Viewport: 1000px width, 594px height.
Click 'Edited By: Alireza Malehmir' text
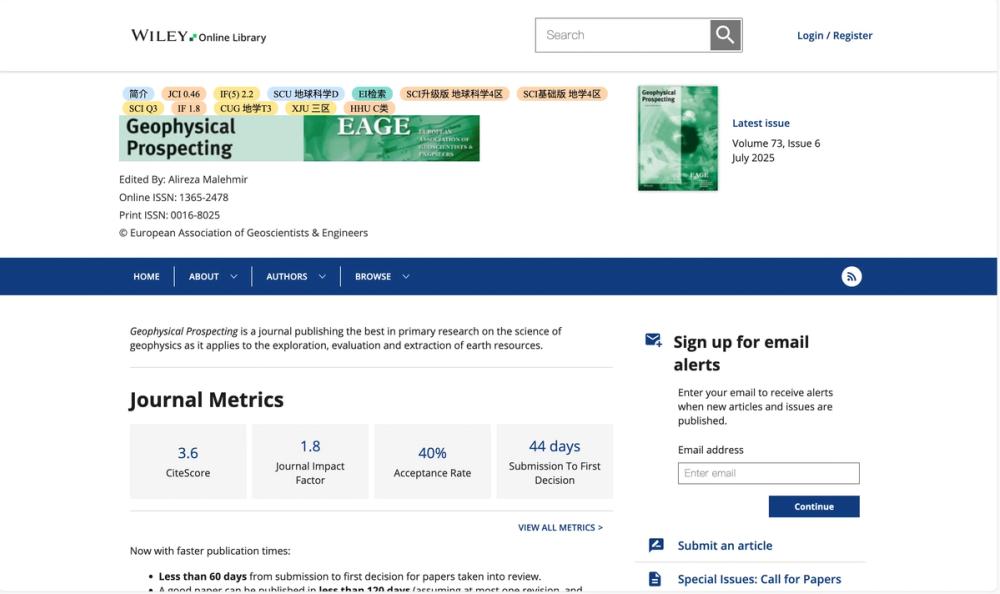pos(183,179)
